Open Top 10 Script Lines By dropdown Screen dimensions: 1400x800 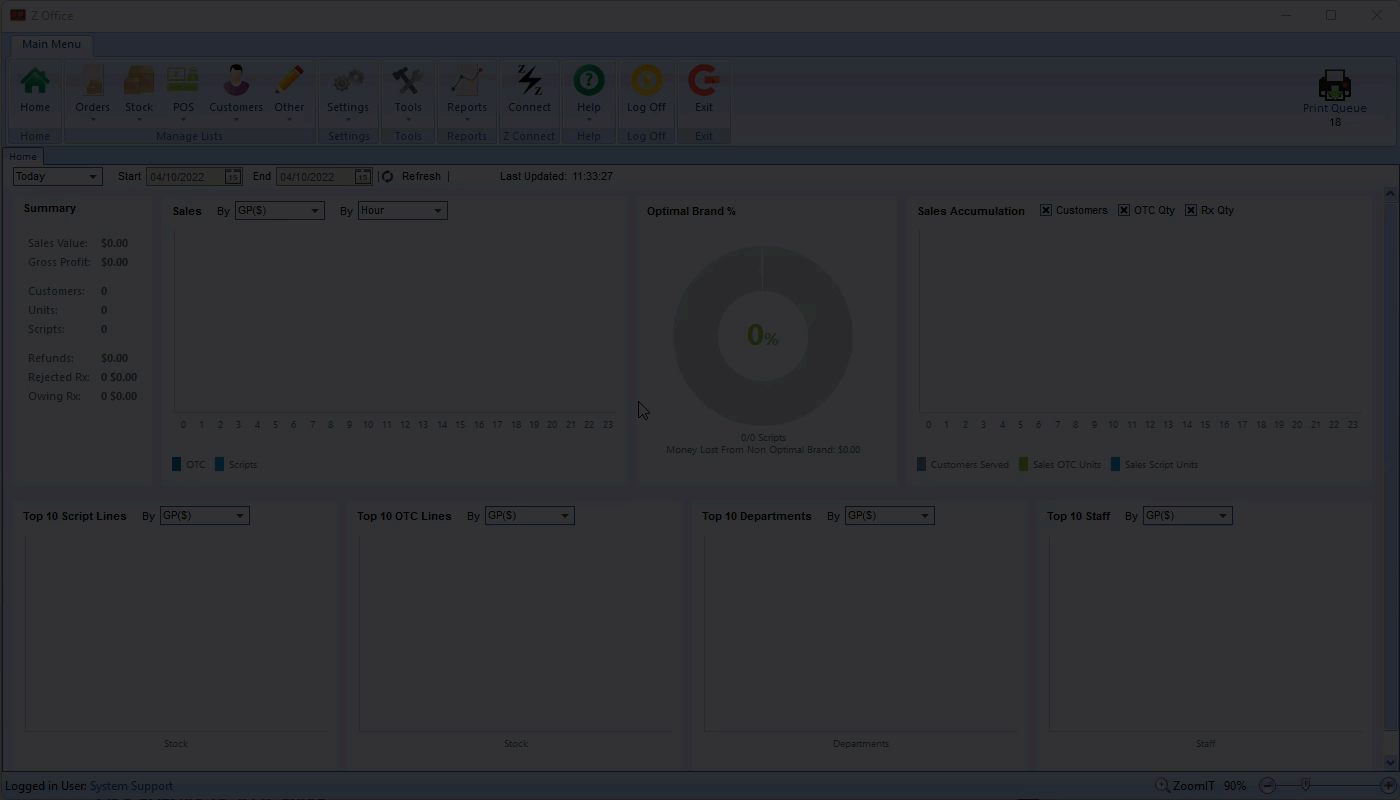[x=204, y=516]
